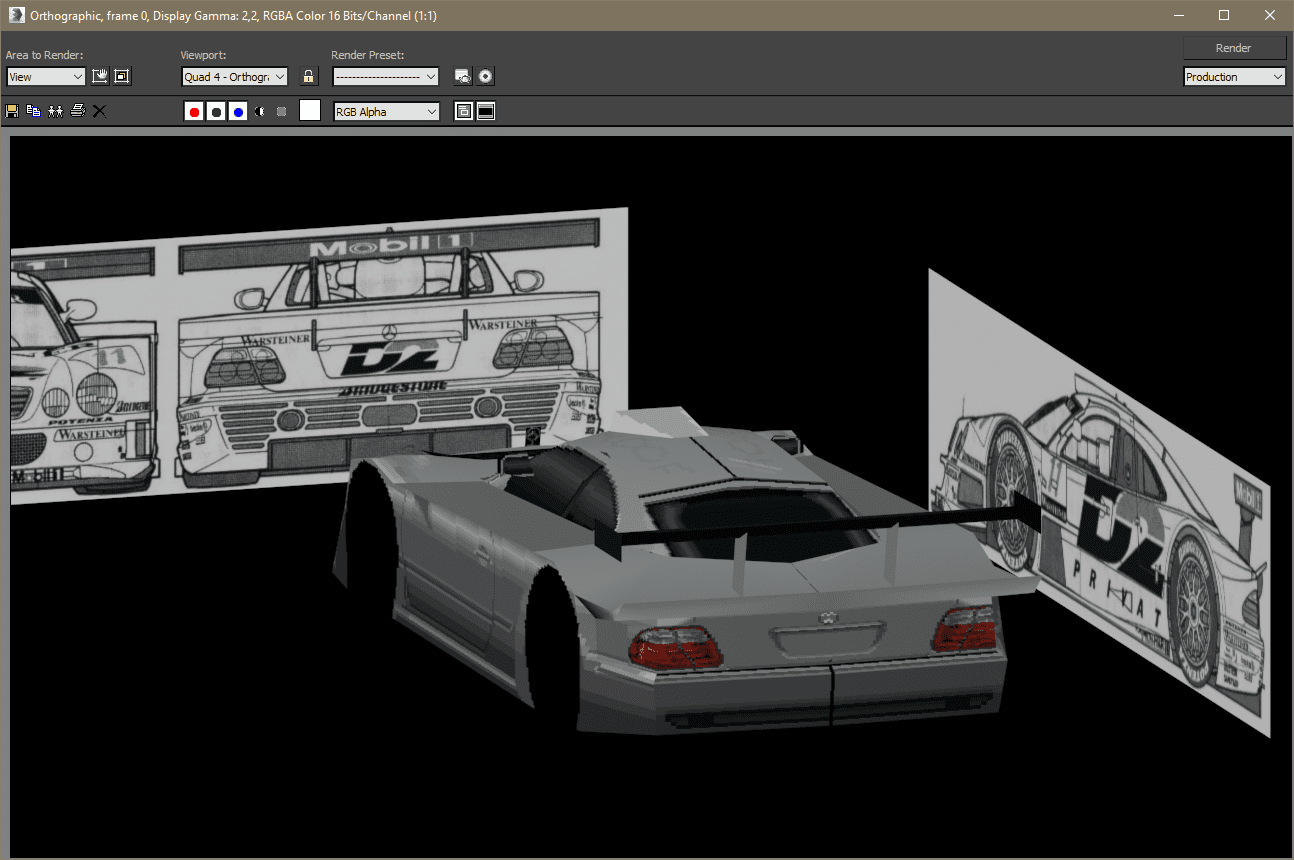Save the rendered image with disk icon
This screenshot has height=860, width=1294.
point(12,111)
